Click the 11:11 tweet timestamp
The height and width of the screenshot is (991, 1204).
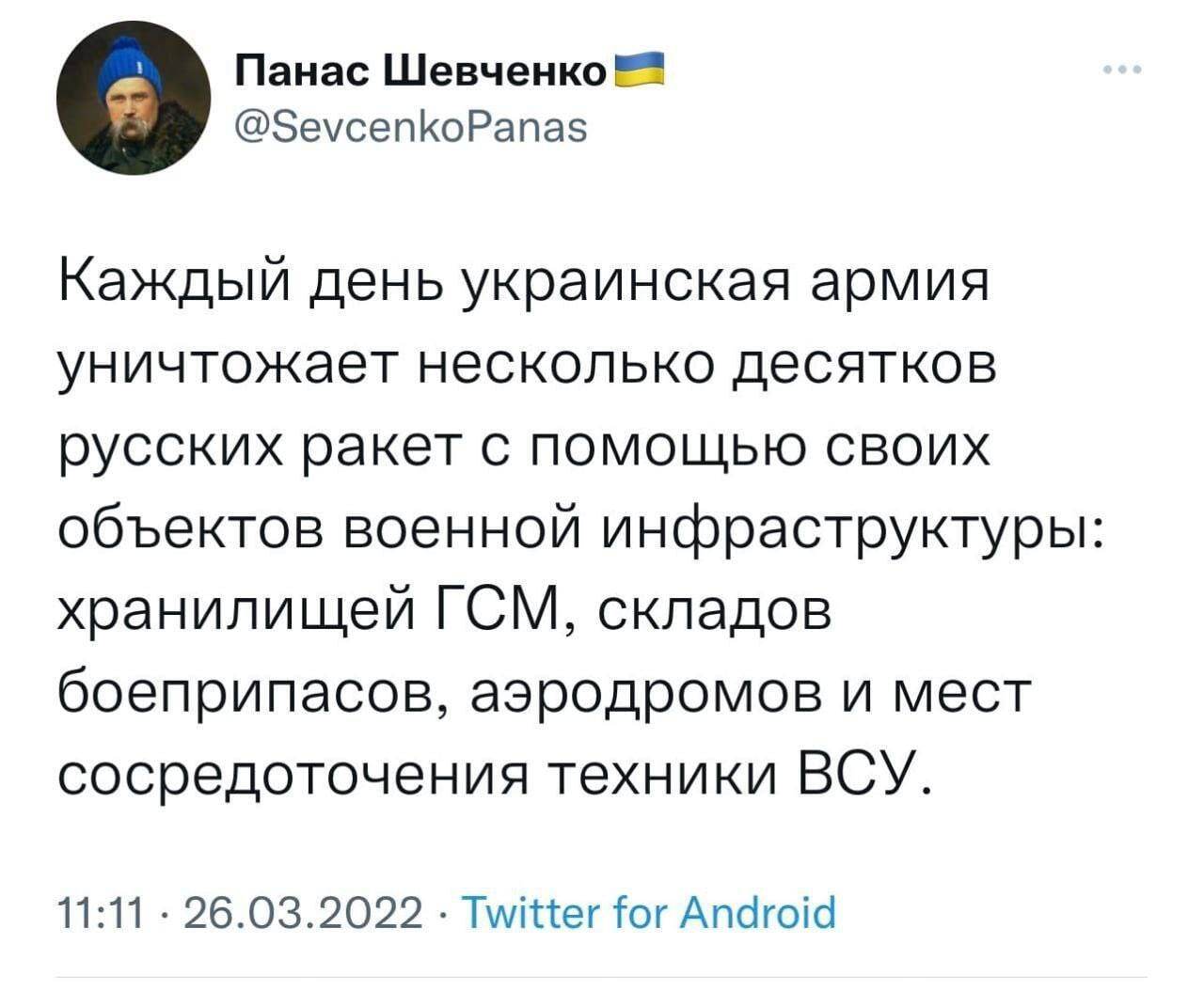(x=98, y=911)
